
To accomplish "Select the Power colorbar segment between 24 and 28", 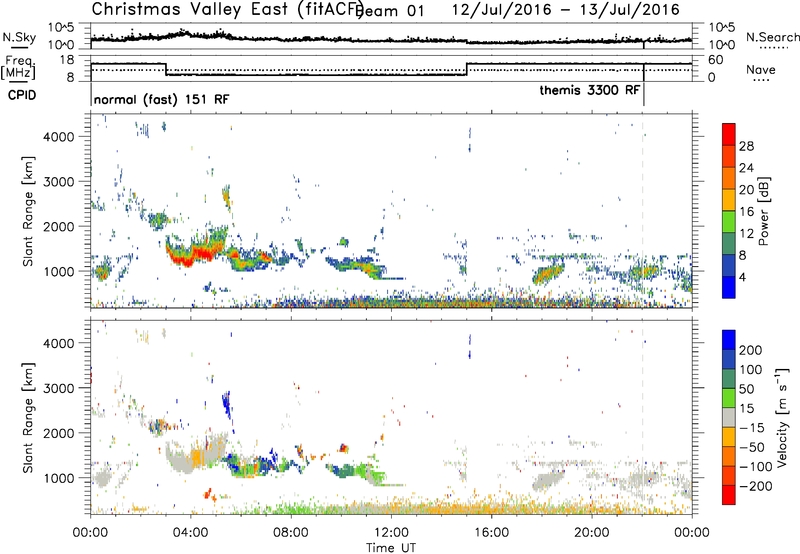I will 729,157.
